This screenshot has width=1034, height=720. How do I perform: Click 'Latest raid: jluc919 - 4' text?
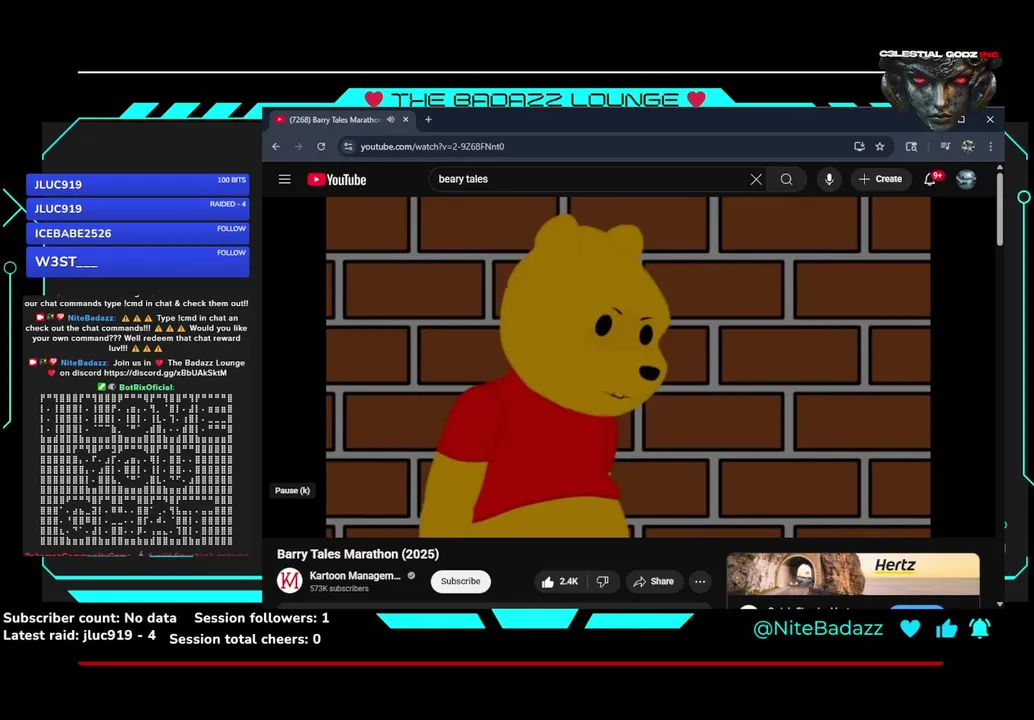(79, 636)
